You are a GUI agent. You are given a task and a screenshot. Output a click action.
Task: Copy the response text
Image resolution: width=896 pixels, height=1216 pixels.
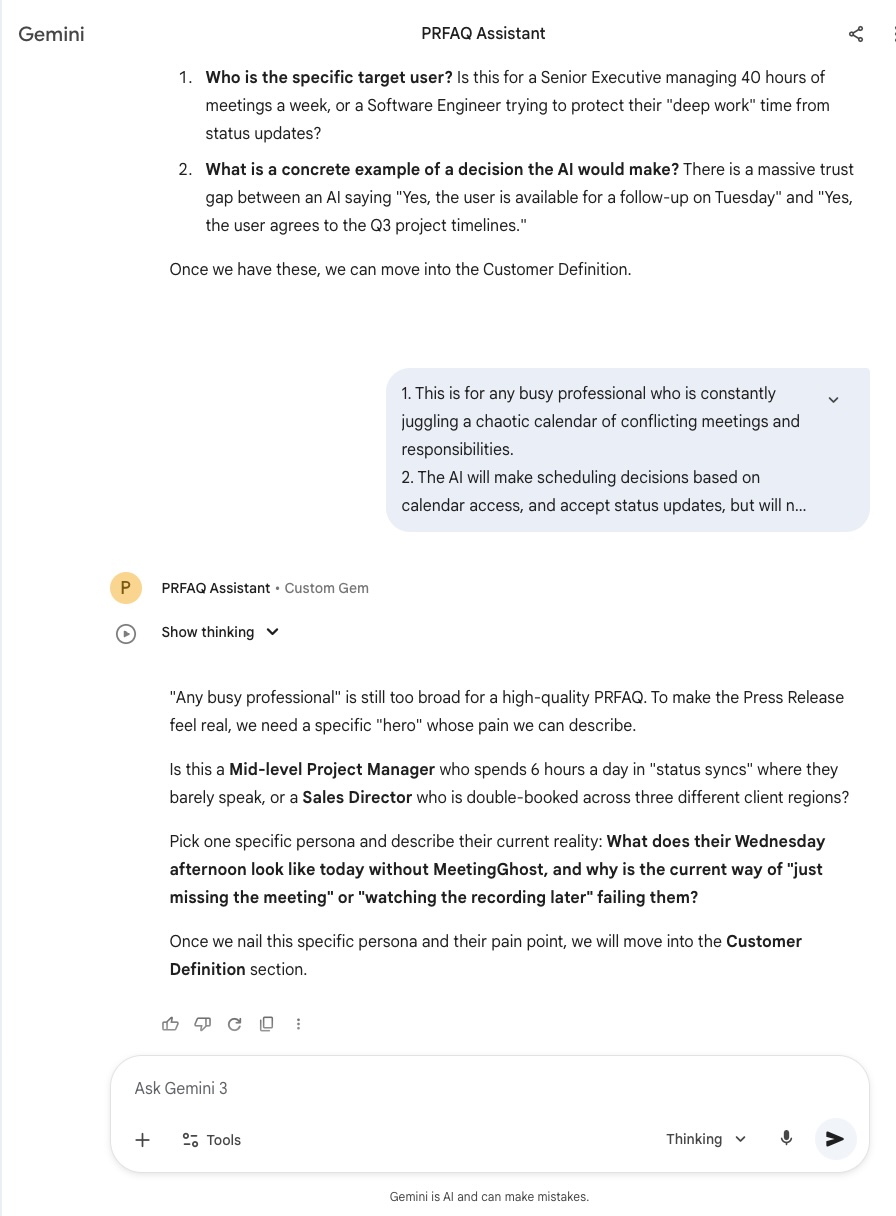pos(266,1023)
